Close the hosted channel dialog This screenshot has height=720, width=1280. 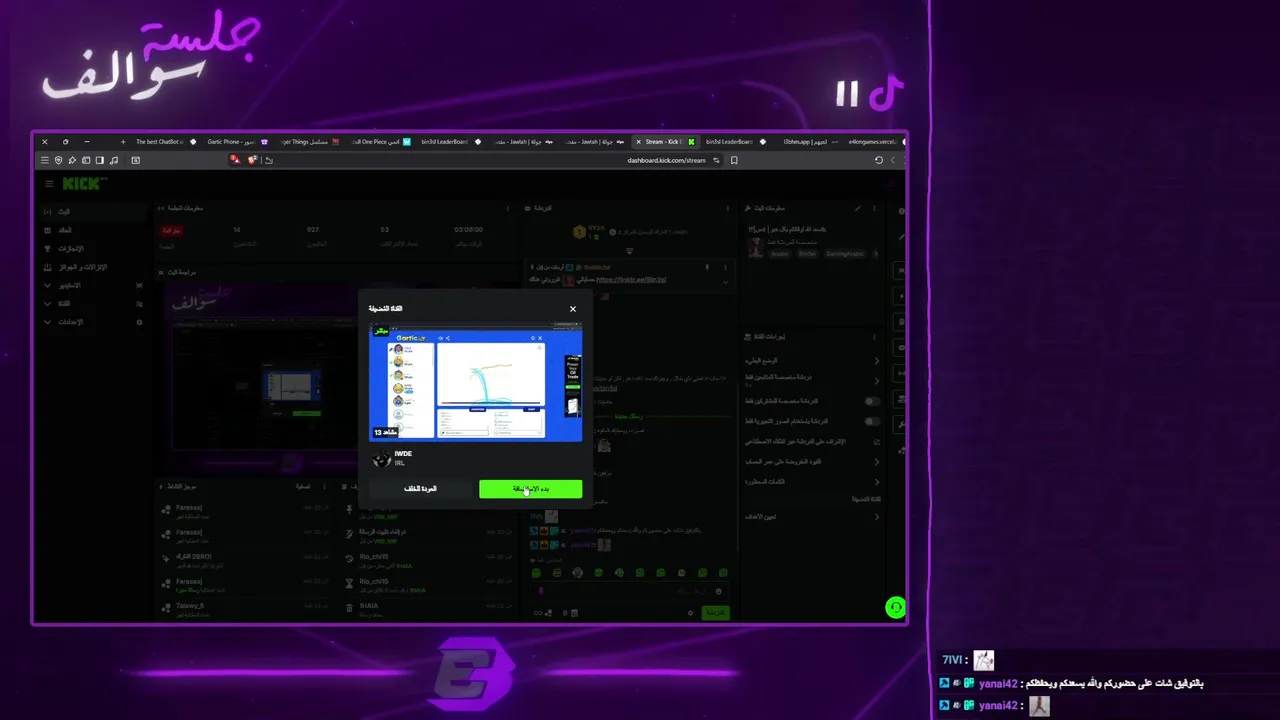(573, 309)
